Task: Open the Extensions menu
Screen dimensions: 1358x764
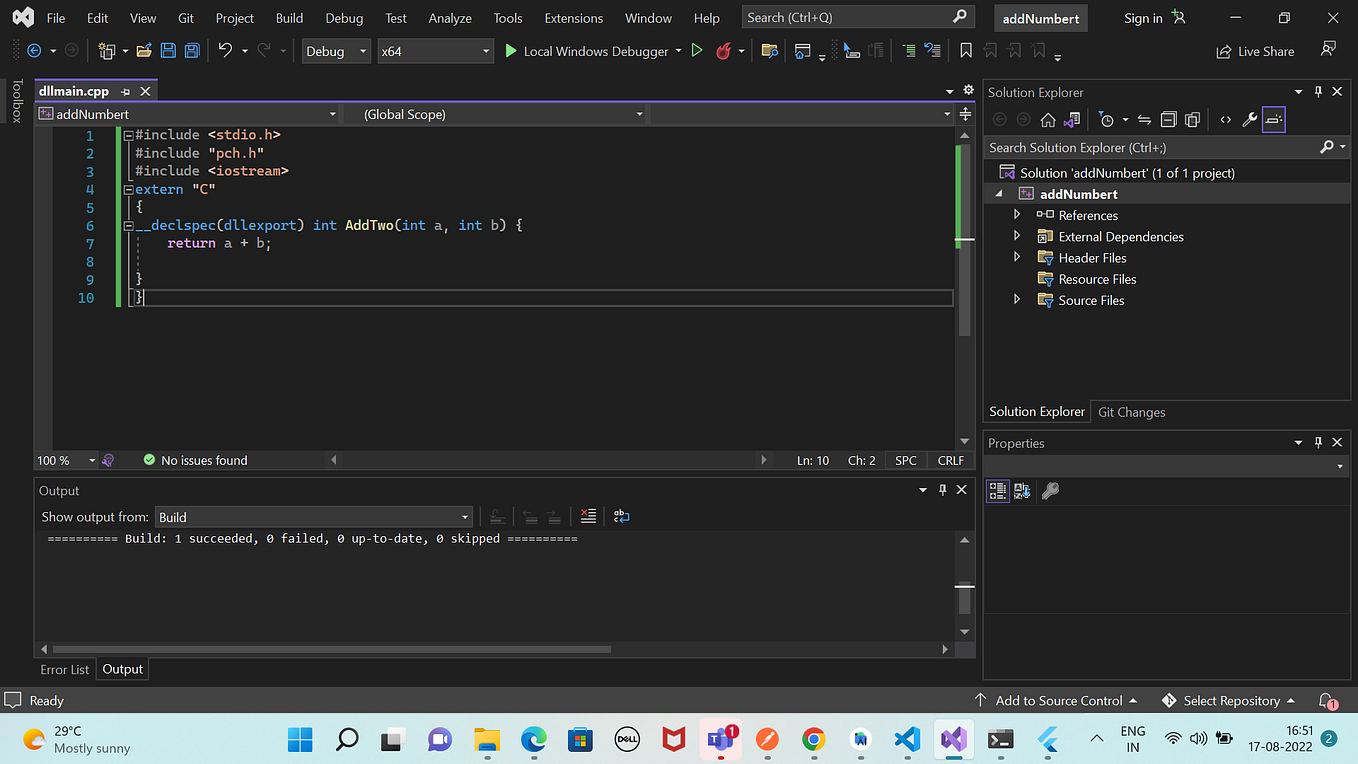Action: (x=573, y=18)
